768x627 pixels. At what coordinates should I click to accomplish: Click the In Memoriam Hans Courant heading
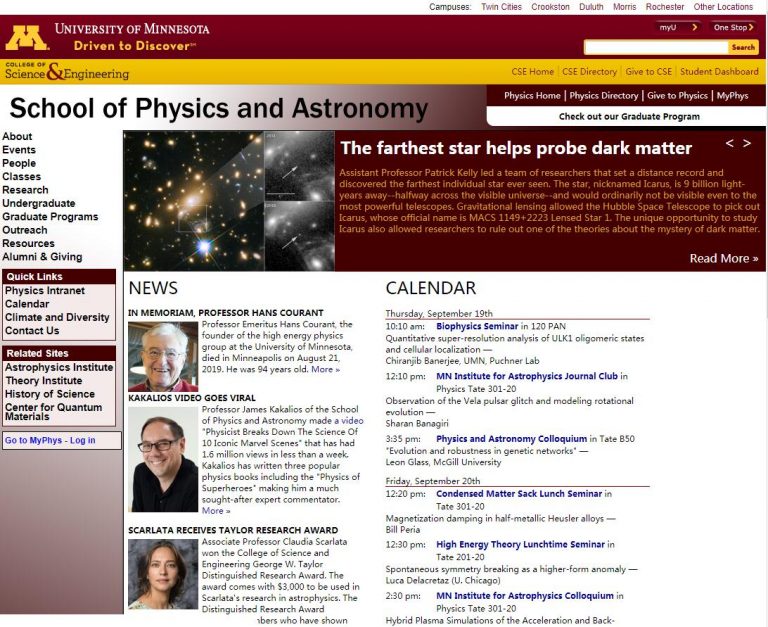click(226, 313)
